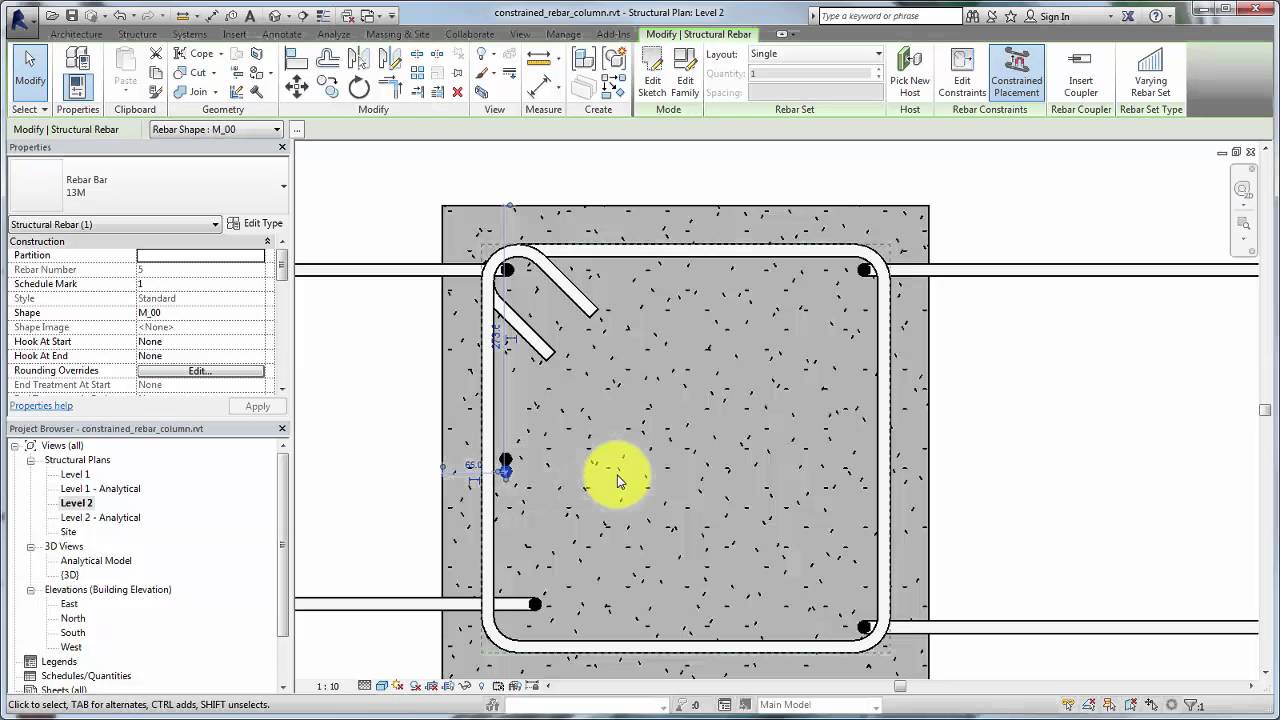Screen dimensions: 1280x720
Task: Click the Partition input field under Construction
Action: 200,255
